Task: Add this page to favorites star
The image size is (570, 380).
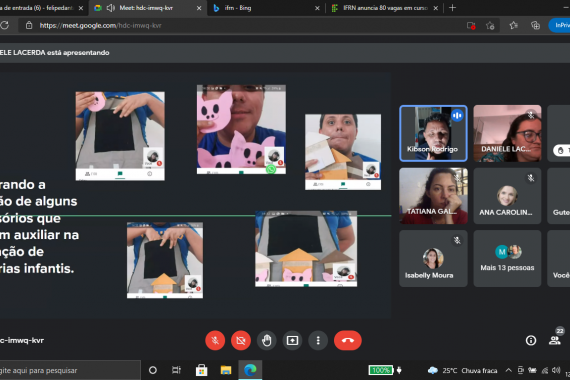Action: click(490, 25)
